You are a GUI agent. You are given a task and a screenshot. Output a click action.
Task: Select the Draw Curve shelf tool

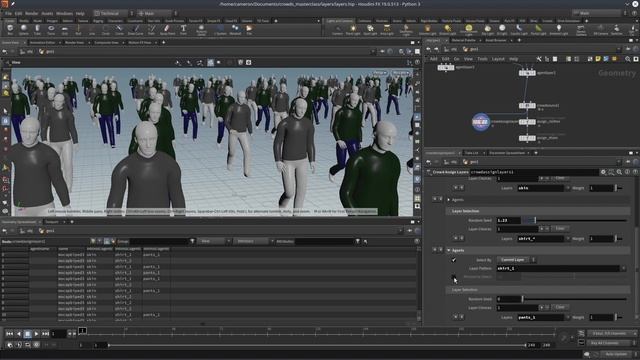[x=135, y=29]
